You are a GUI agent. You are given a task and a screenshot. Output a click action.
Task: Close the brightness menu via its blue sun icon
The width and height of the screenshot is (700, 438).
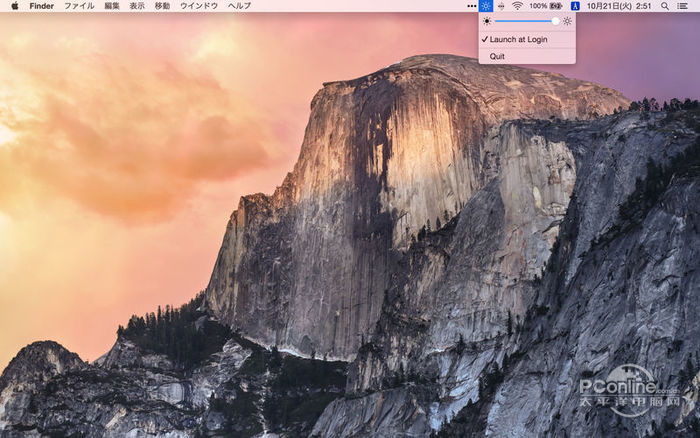coord(486,6)
